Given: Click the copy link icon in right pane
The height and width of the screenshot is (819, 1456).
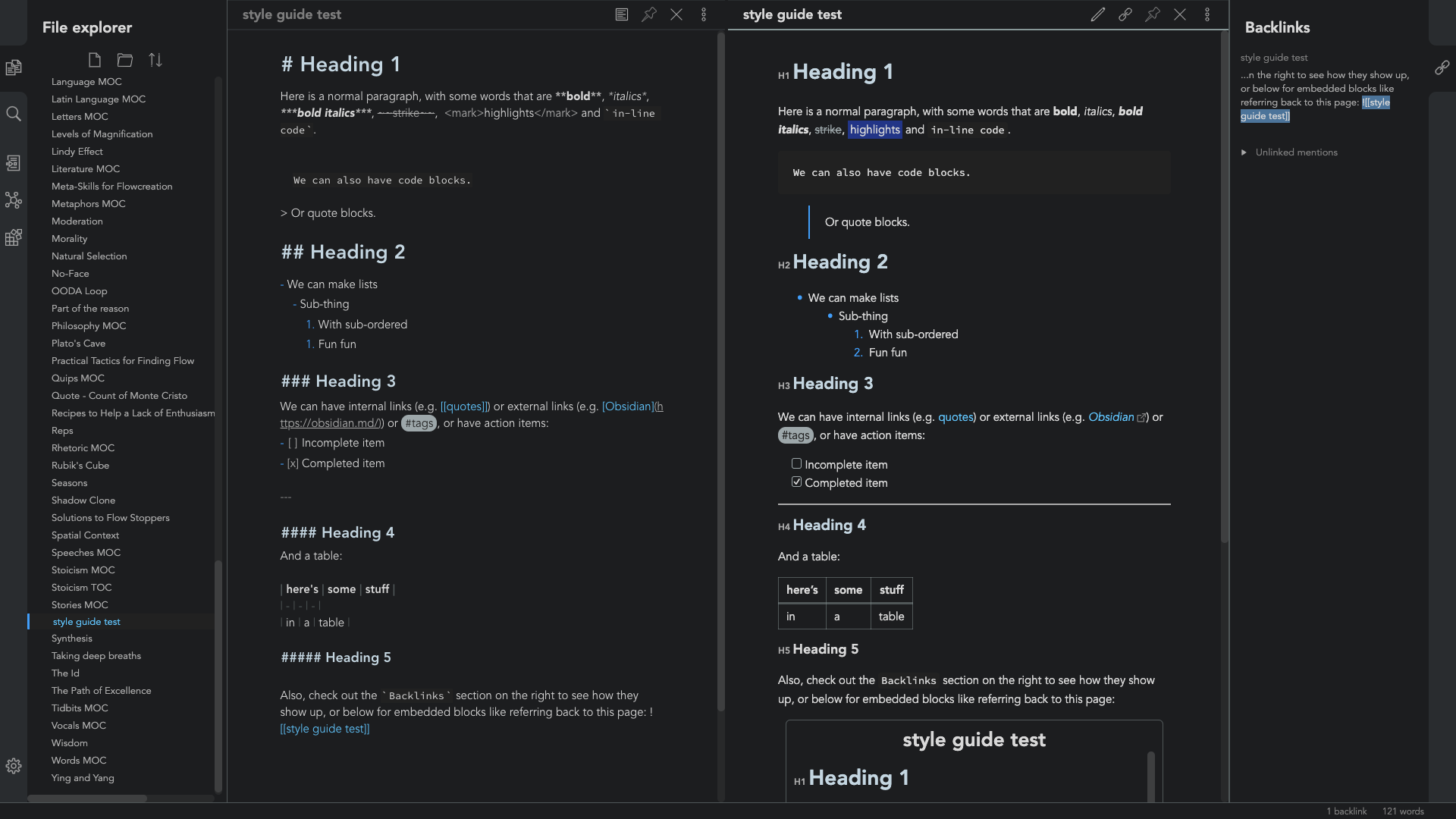Looking at the screenshot, I should tap(1123, 14).
